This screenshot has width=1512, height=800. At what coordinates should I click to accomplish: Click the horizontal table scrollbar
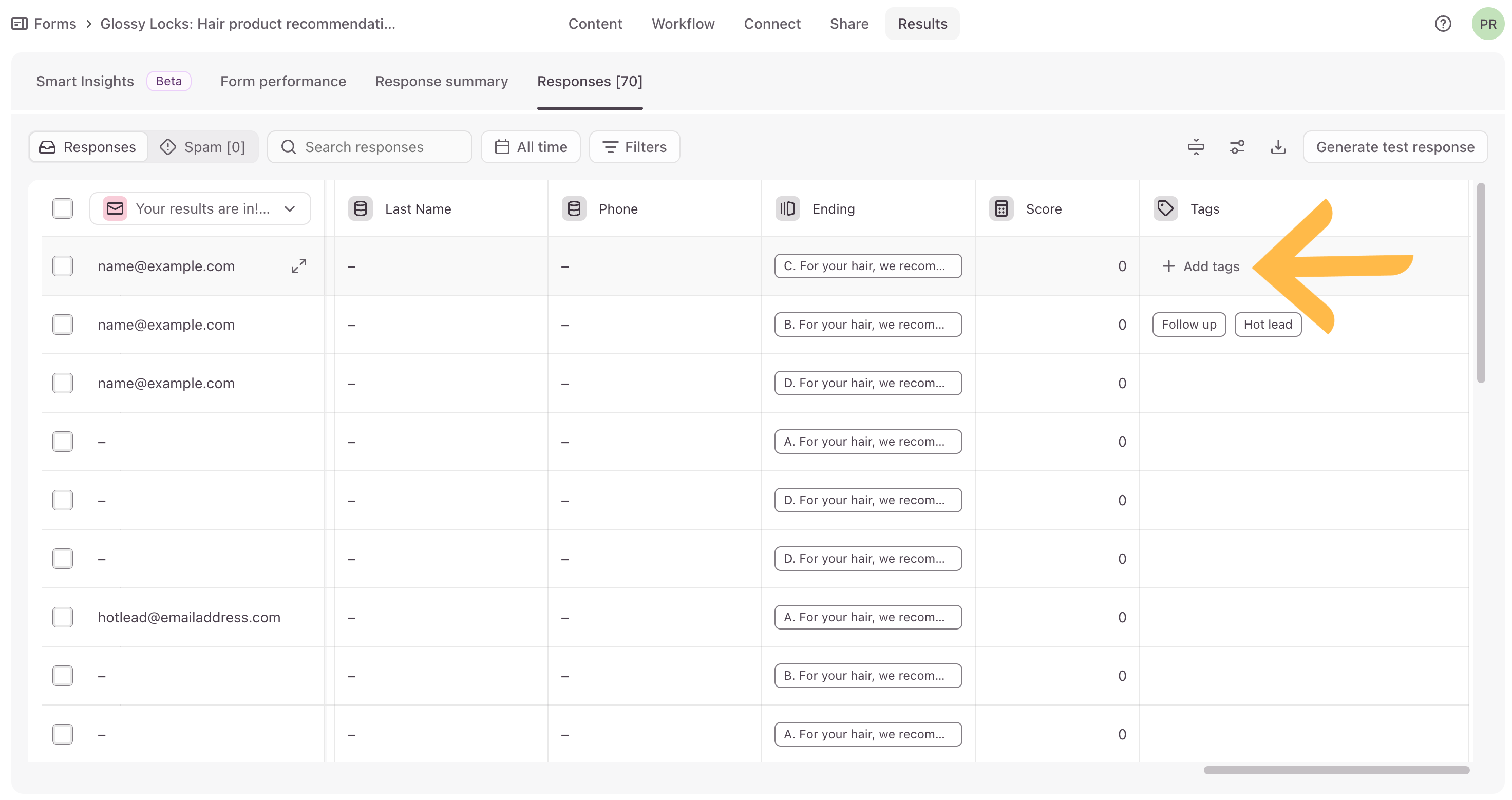[x=1336, y=770]
